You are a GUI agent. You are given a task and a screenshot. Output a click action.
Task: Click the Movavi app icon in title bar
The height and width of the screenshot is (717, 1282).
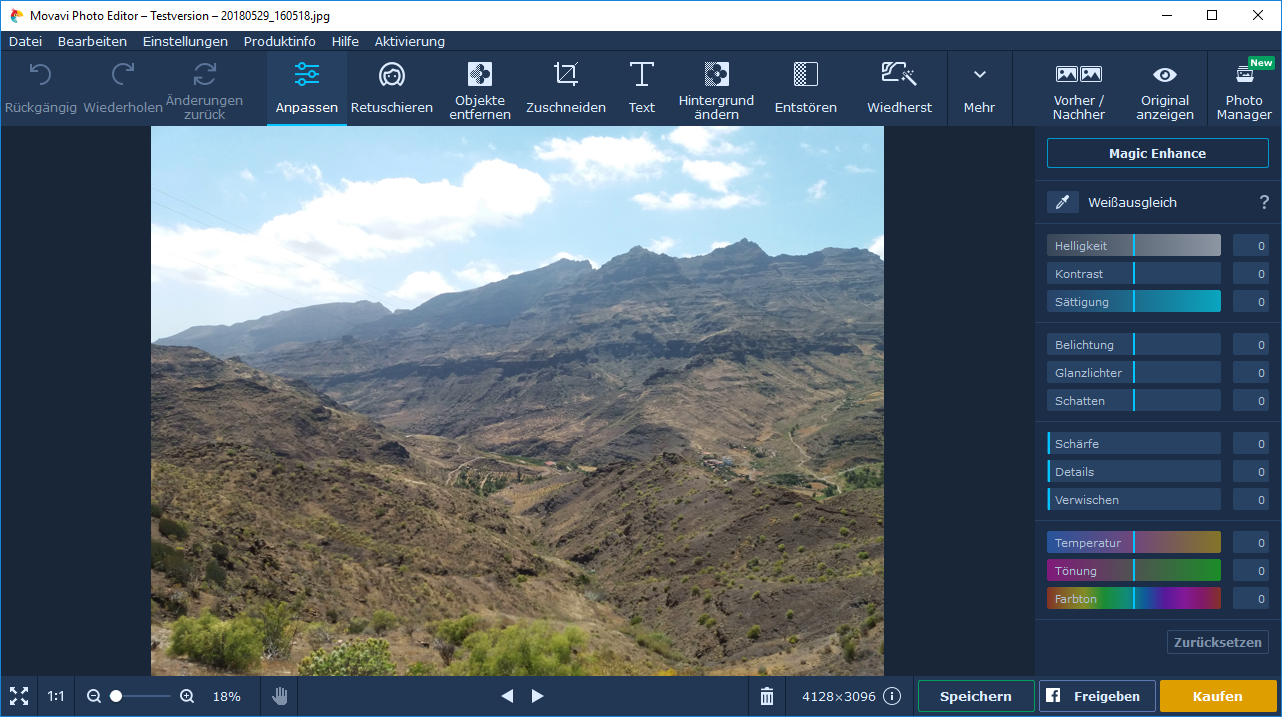point(17,15)
